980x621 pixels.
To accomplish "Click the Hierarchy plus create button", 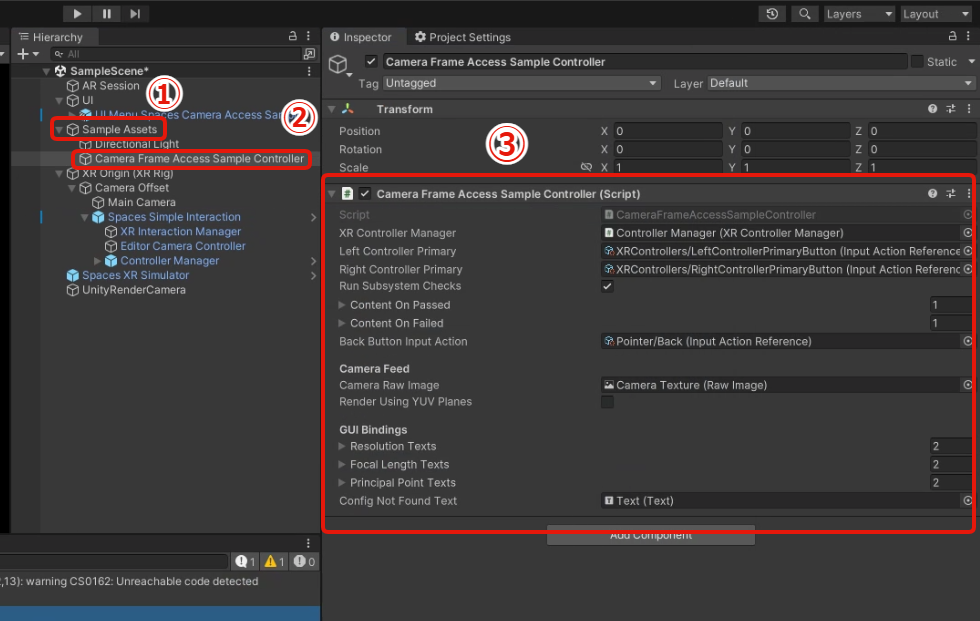I will pyautogui.click(x=24, y=54).
